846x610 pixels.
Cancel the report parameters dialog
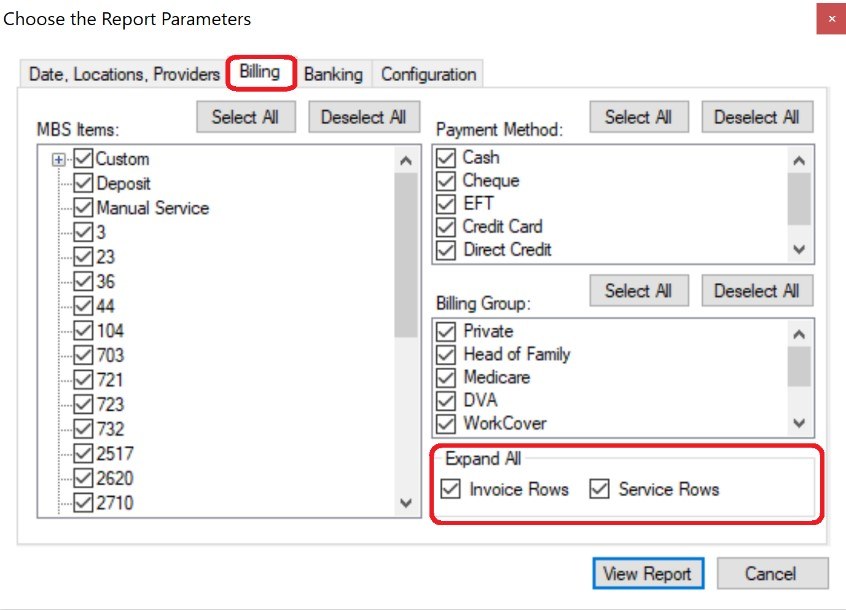[x=772, y=573]
